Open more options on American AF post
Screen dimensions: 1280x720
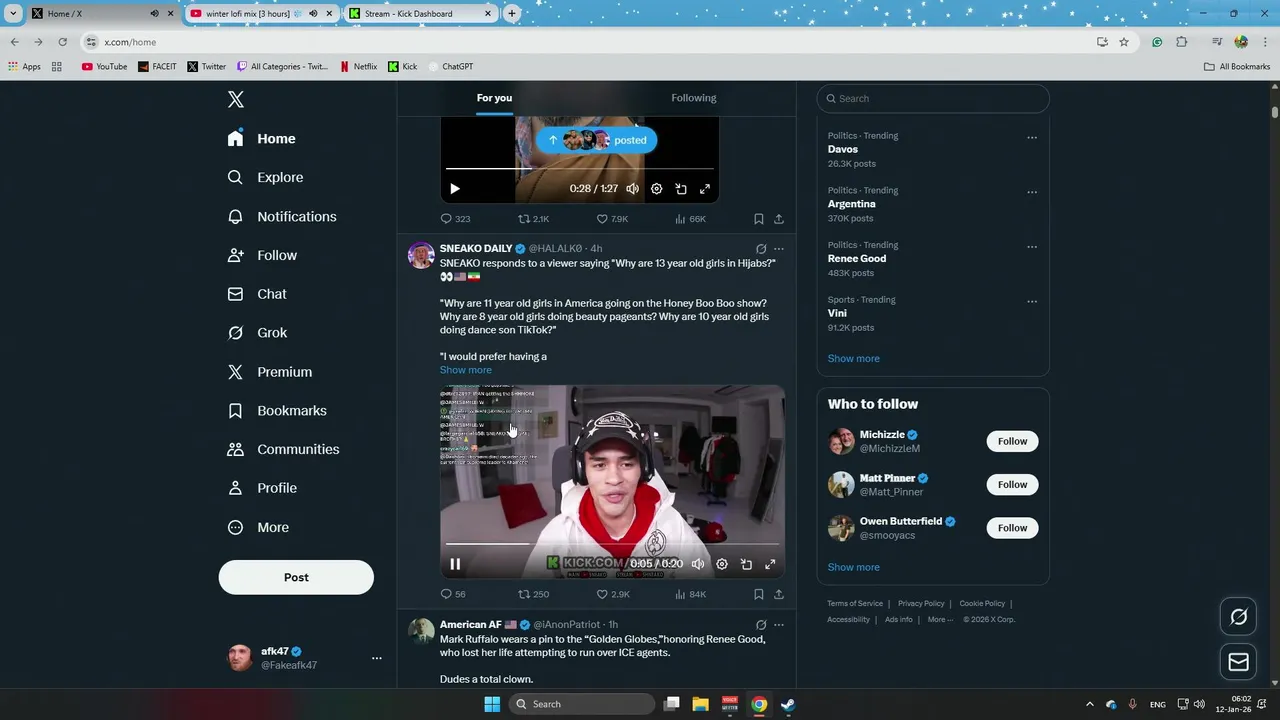[x=779, y=625]
